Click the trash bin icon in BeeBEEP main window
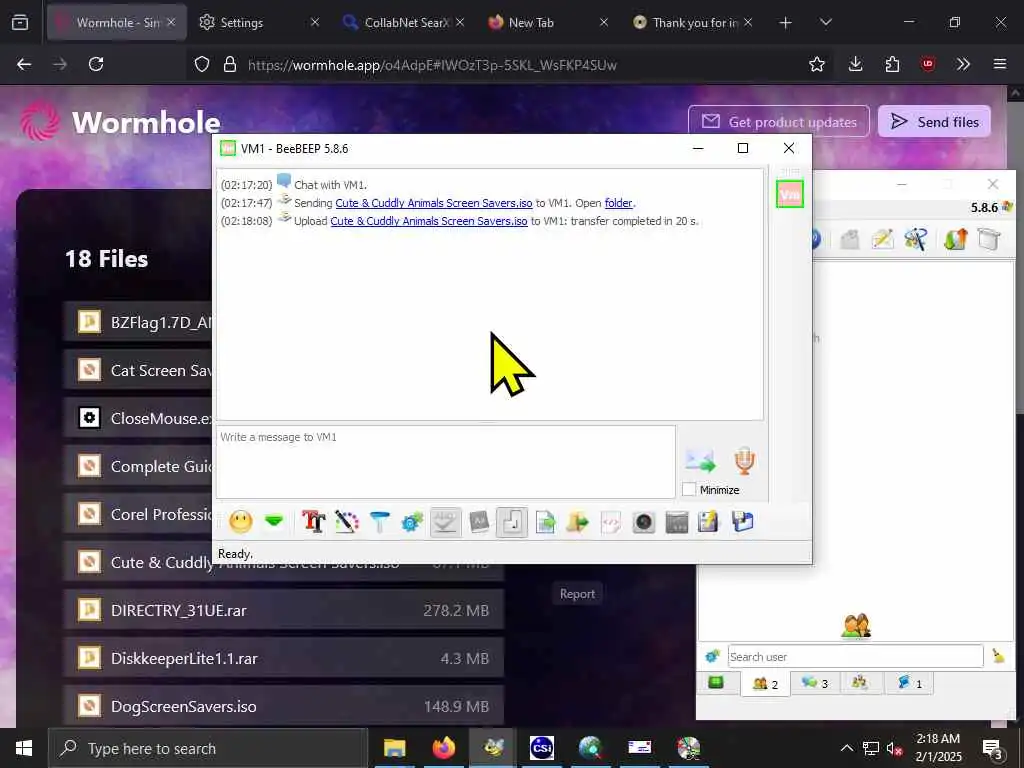Screen dimensions: 1024x768 [989, 239]
